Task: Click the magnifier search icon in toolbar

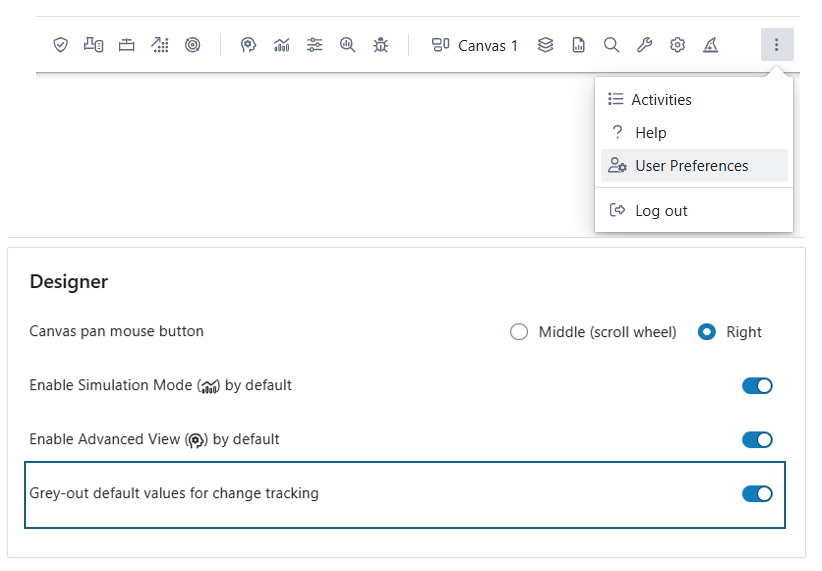Action: tap(611, 45)
